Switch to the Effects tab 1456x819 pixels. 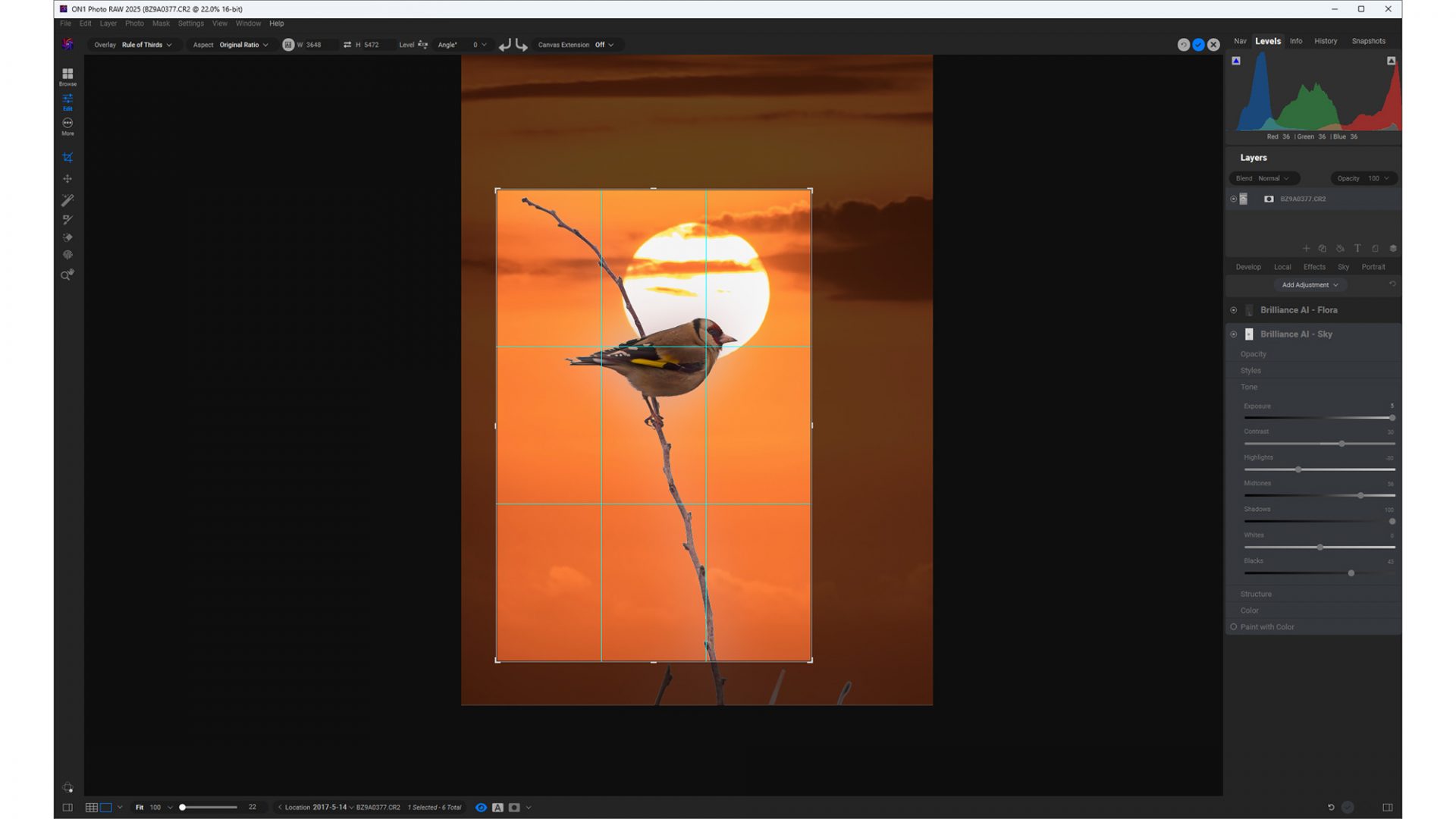click(x=1314, y=267)
